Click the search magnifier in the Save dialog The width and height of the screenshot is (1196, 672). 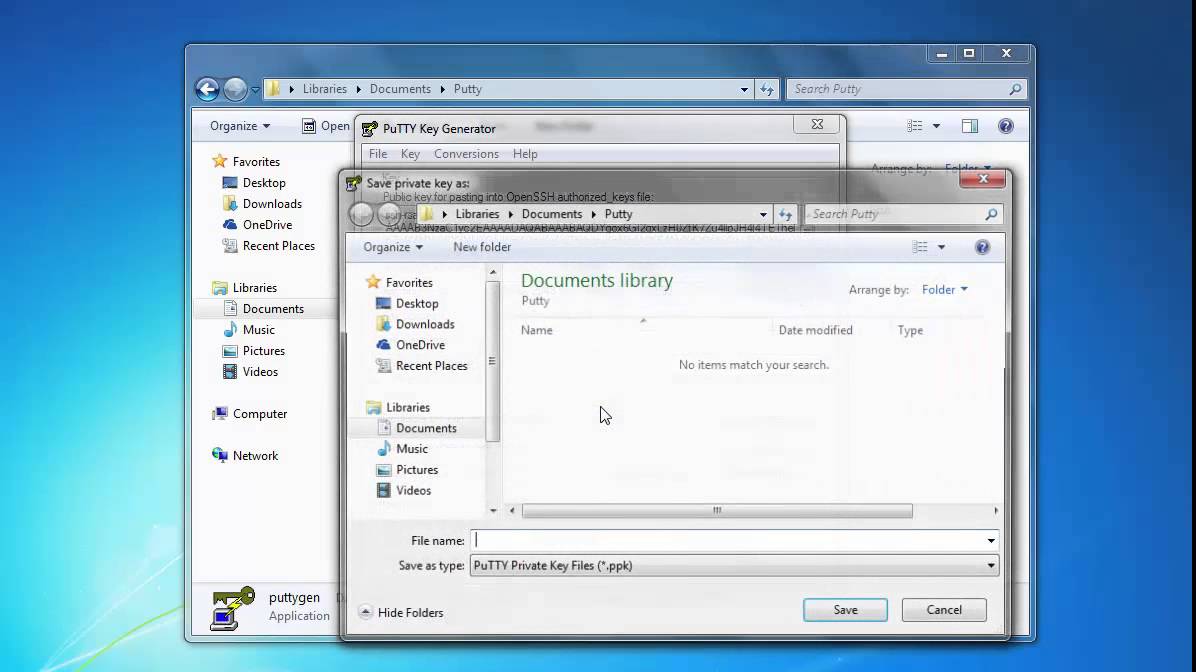click(991, 214)
